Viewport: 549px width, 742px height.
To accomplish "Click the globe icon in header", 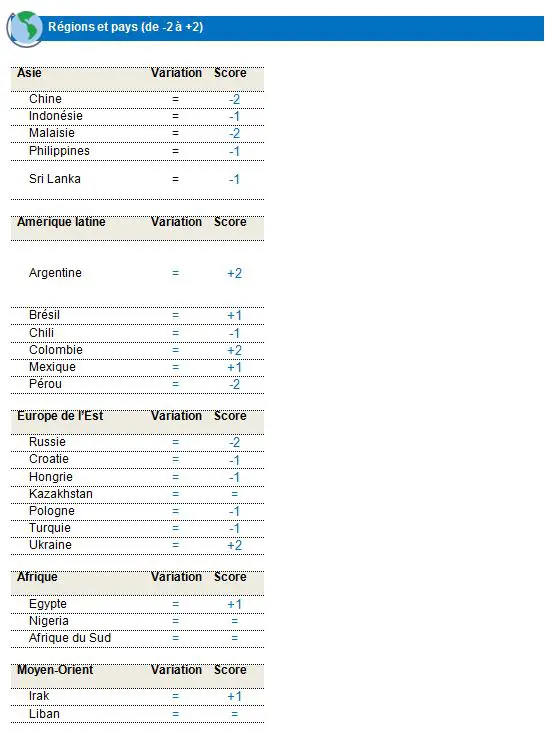I will point(24,29).
